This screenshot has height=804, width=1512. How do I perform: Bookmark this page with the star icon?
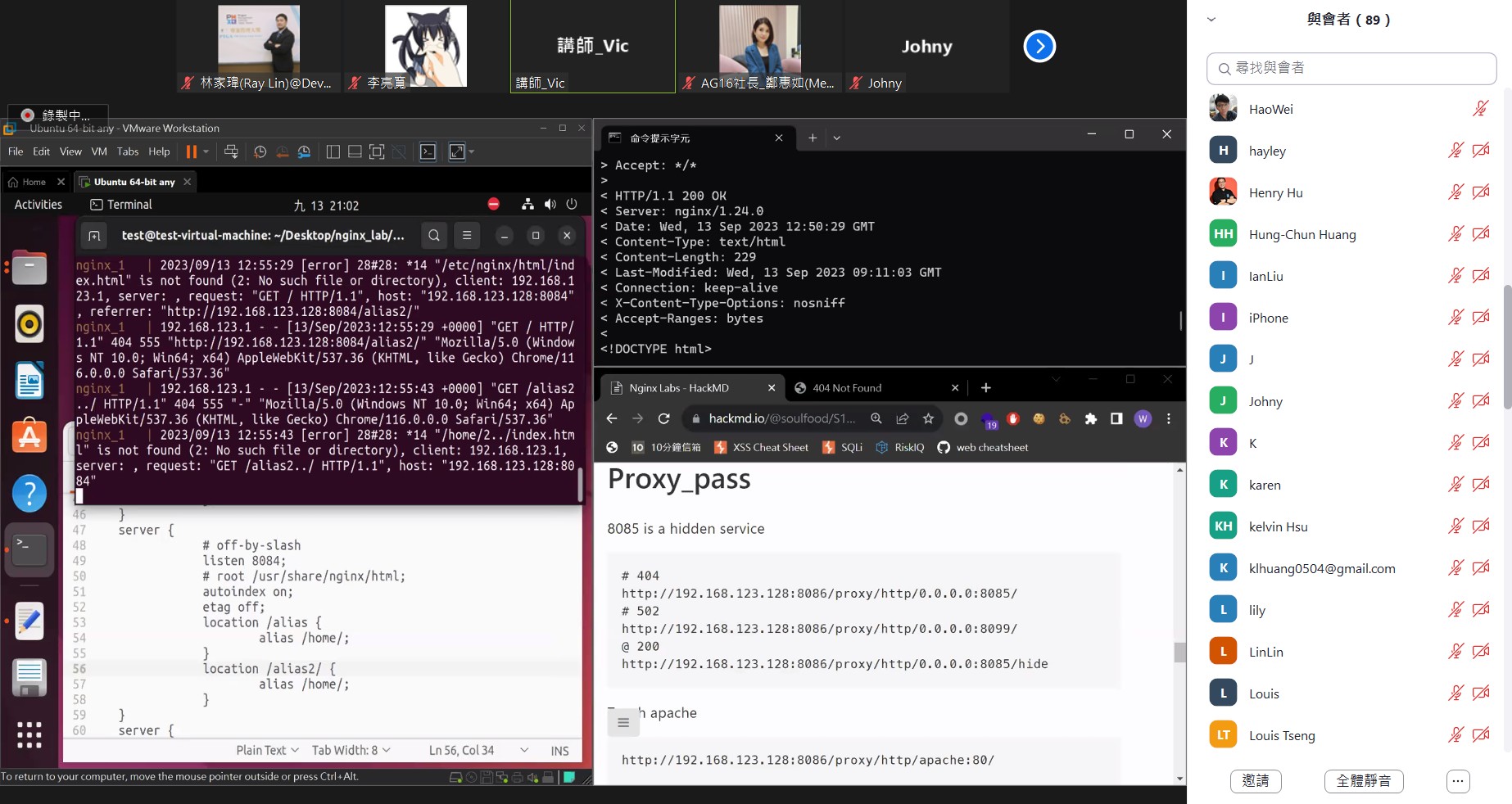tap(928, 418)
